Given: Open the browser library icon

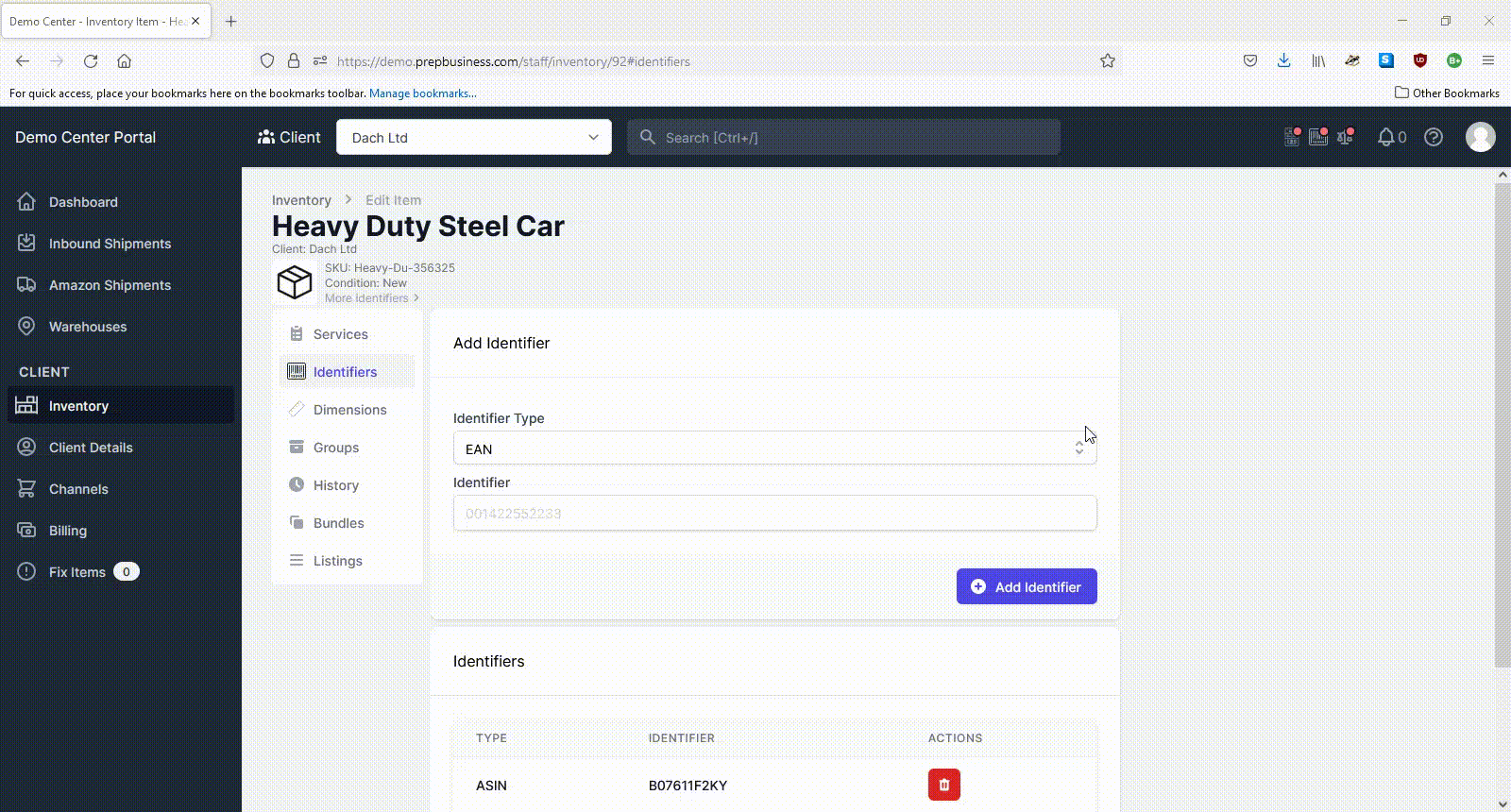Looking at the screenshot, I should (1317, 60).
